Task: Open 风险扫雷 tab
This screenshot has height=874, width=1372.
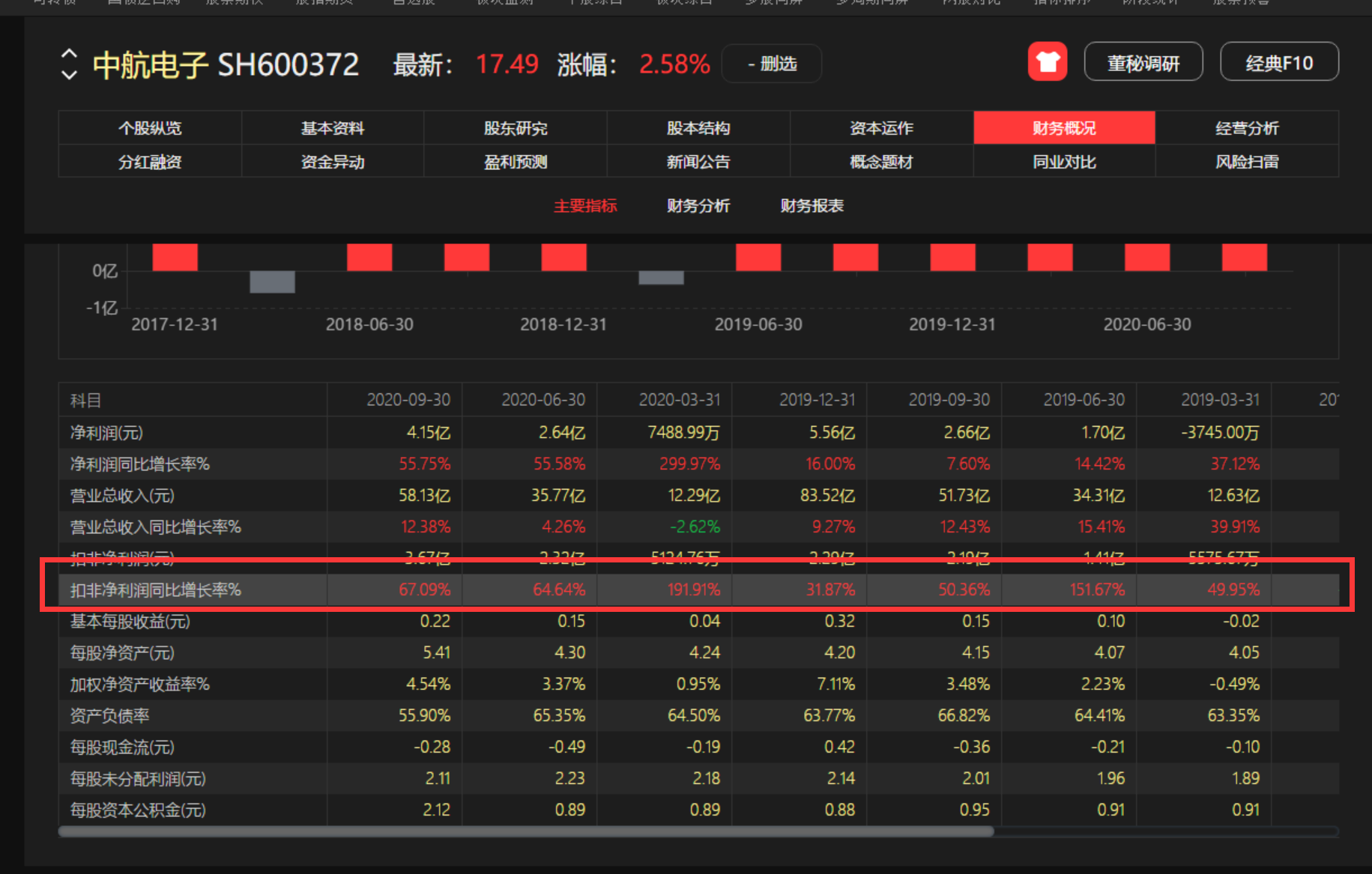Action: point(1247,162)
